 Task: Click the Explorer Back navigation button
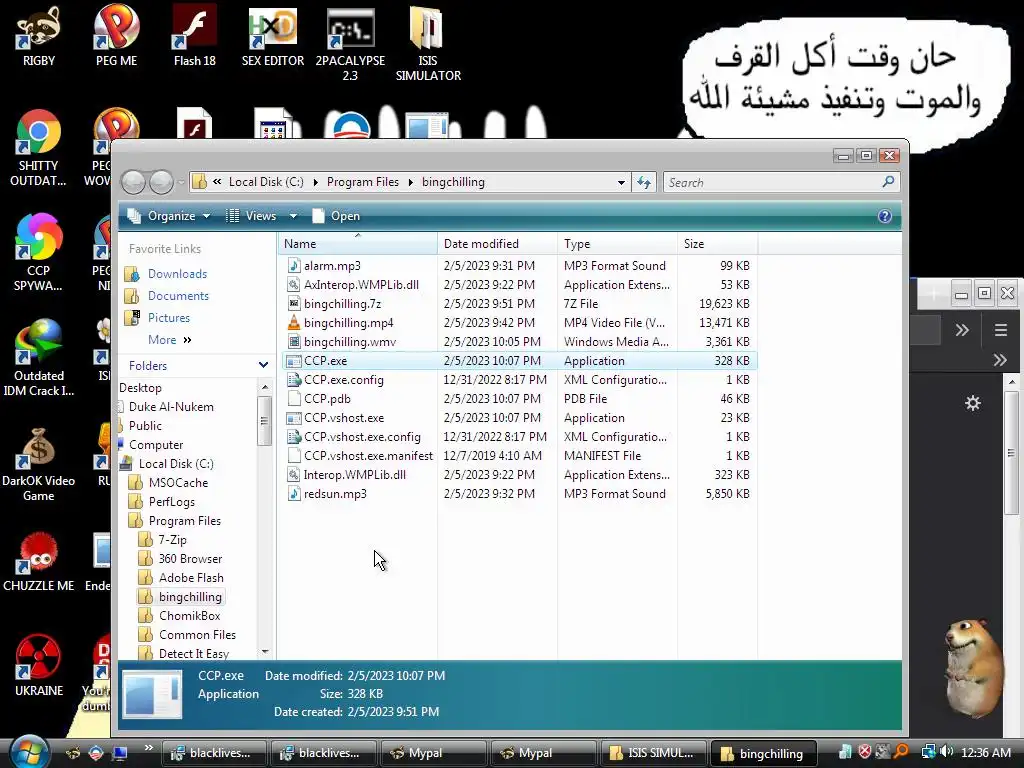click(x=134, y=182)
